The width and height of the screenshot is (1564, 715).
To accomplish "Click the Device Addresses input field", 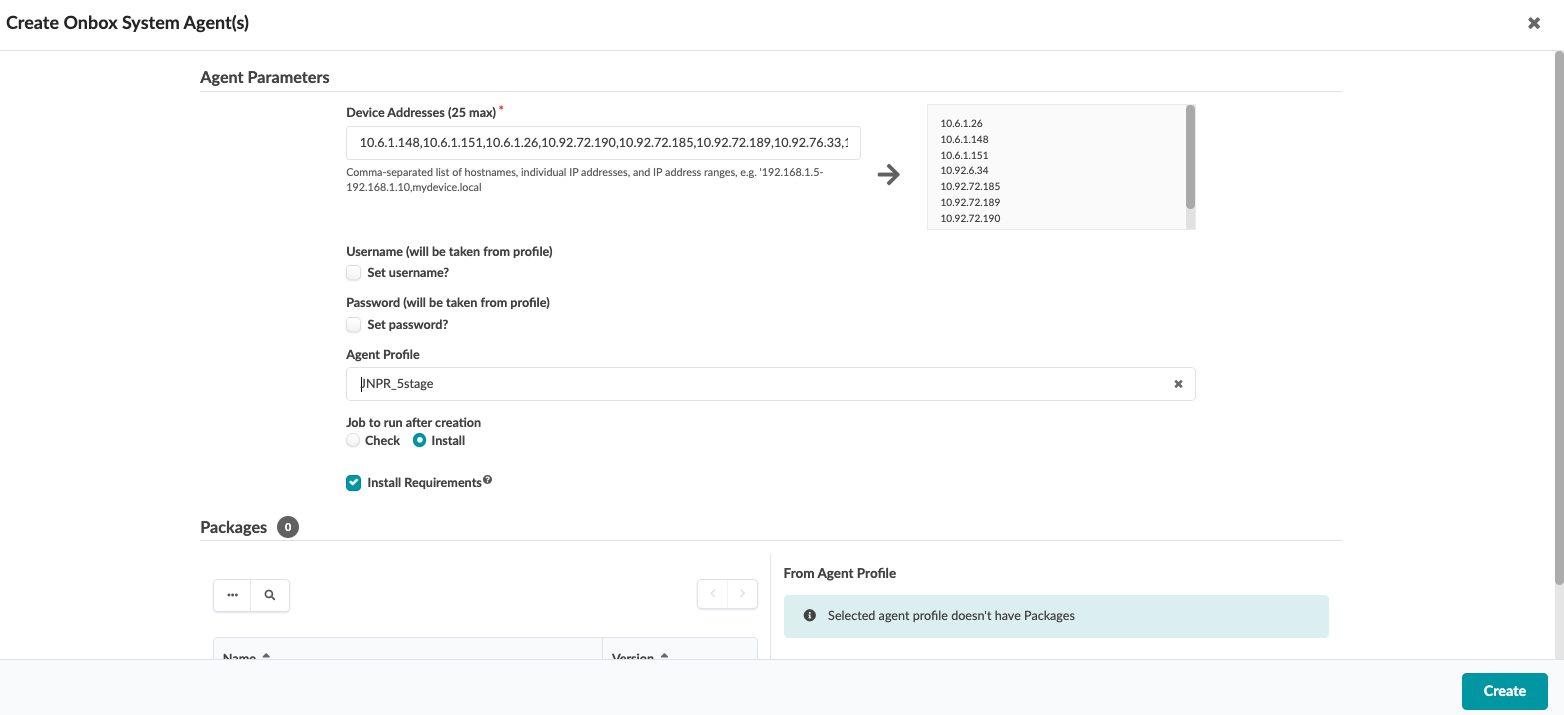I will (x=603, y=143).
